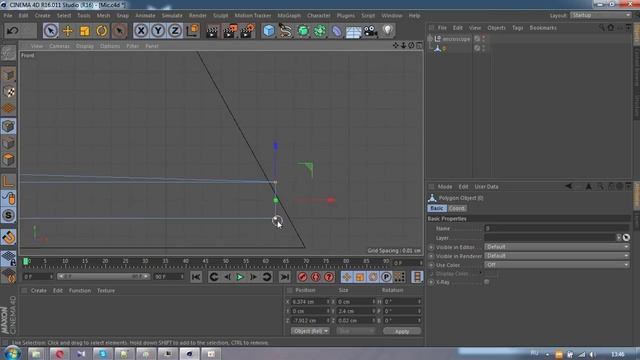Open the Size mode dropdown next to Apply
The width and height of the screenshot is (640, 360).
pyautogui.click(x=356, y=331)
